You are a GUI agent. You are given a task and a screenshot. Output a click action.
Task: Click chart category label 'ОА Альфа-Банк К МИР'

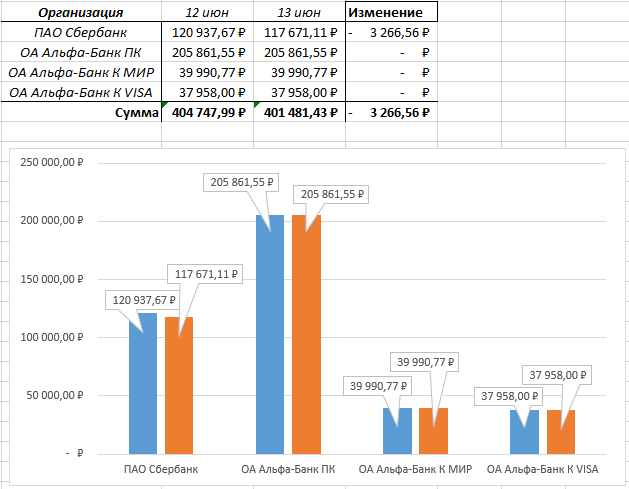(x=415, y=469)
